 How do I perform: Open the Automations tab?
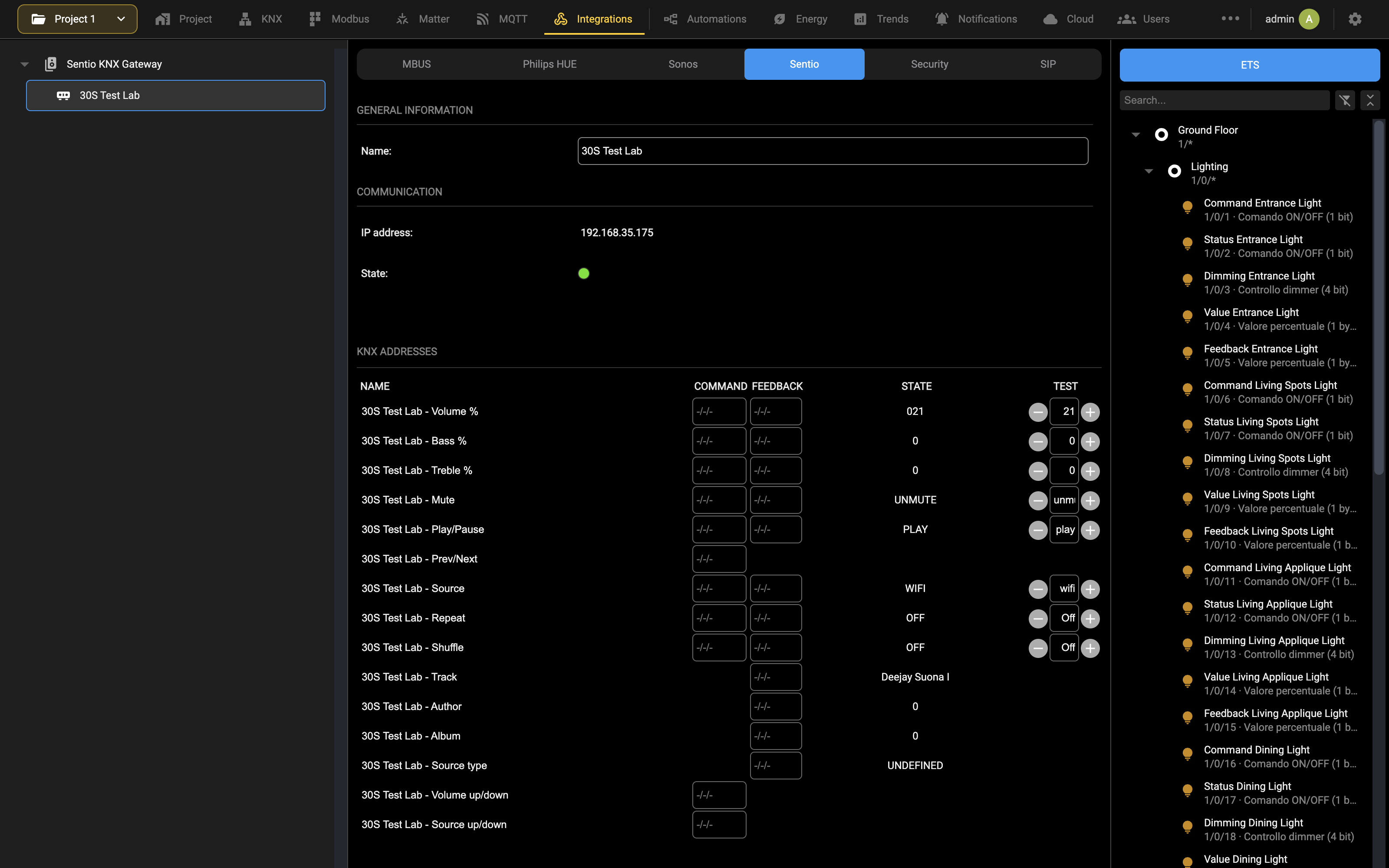point(705,19)
